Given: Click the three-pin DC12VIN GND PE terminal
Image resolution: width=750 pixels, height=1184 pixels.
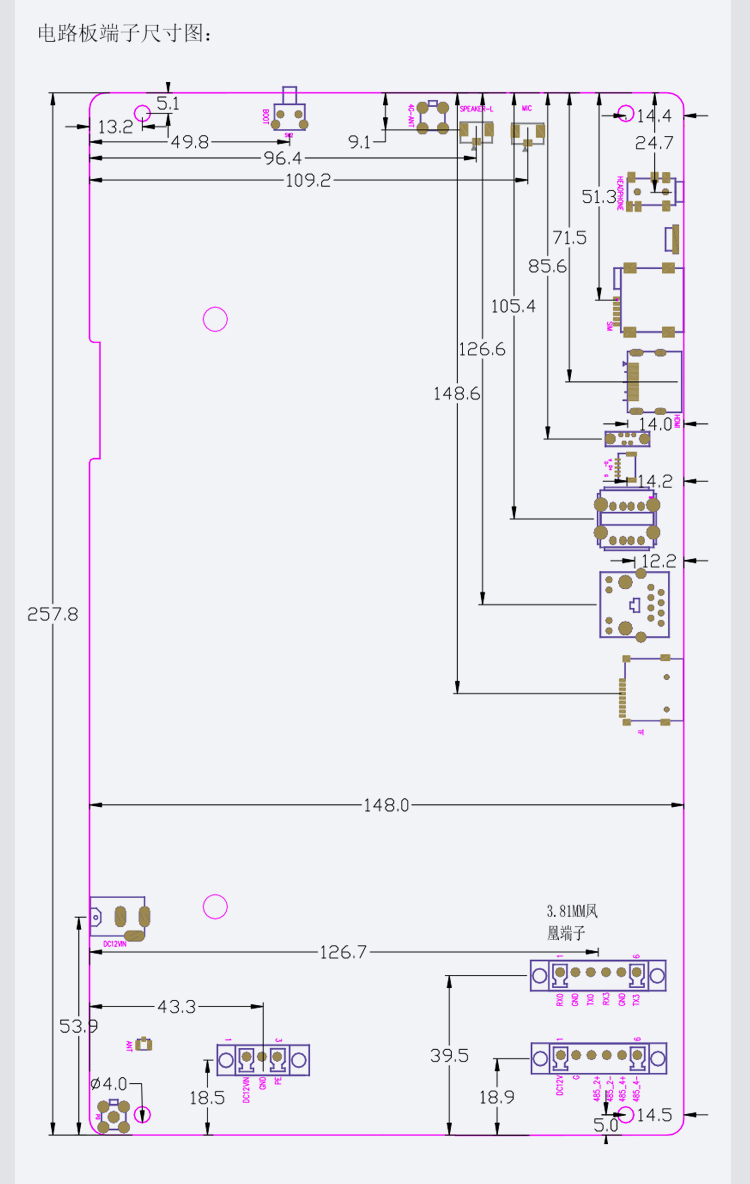Looking at the screenshot, I should pos(263,1058).
